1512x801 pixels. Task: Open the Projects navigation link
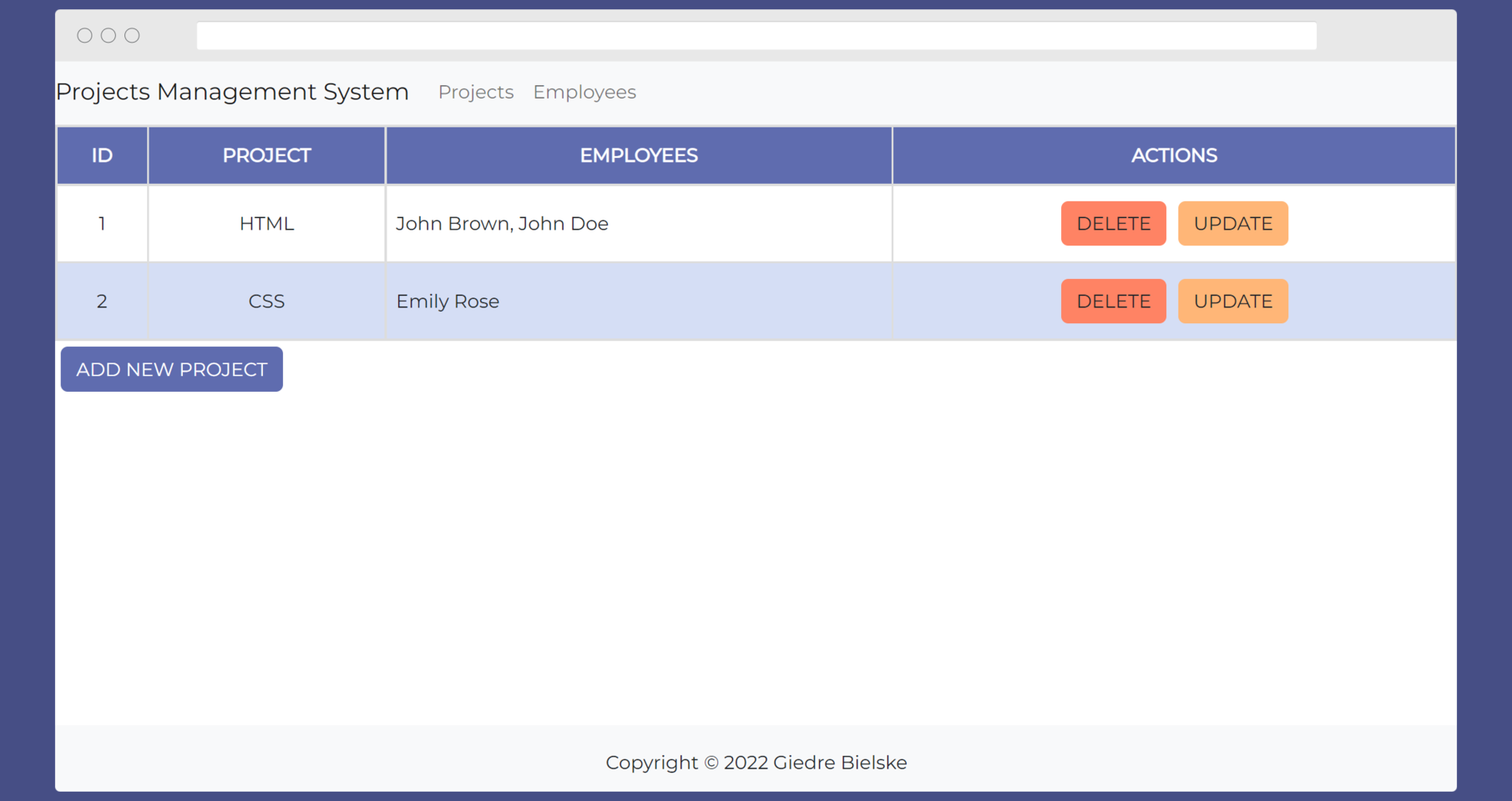(475, 92)
